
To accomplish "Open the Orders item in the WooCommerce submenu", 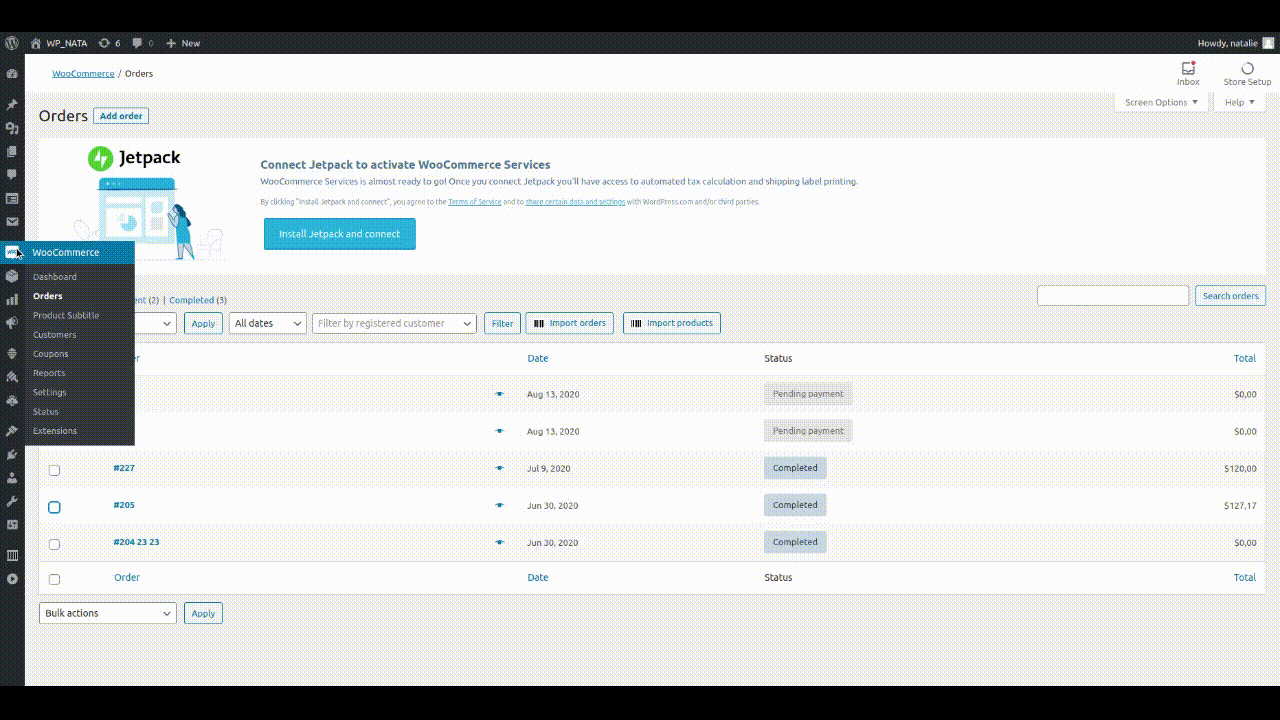I will coord(48,296).
